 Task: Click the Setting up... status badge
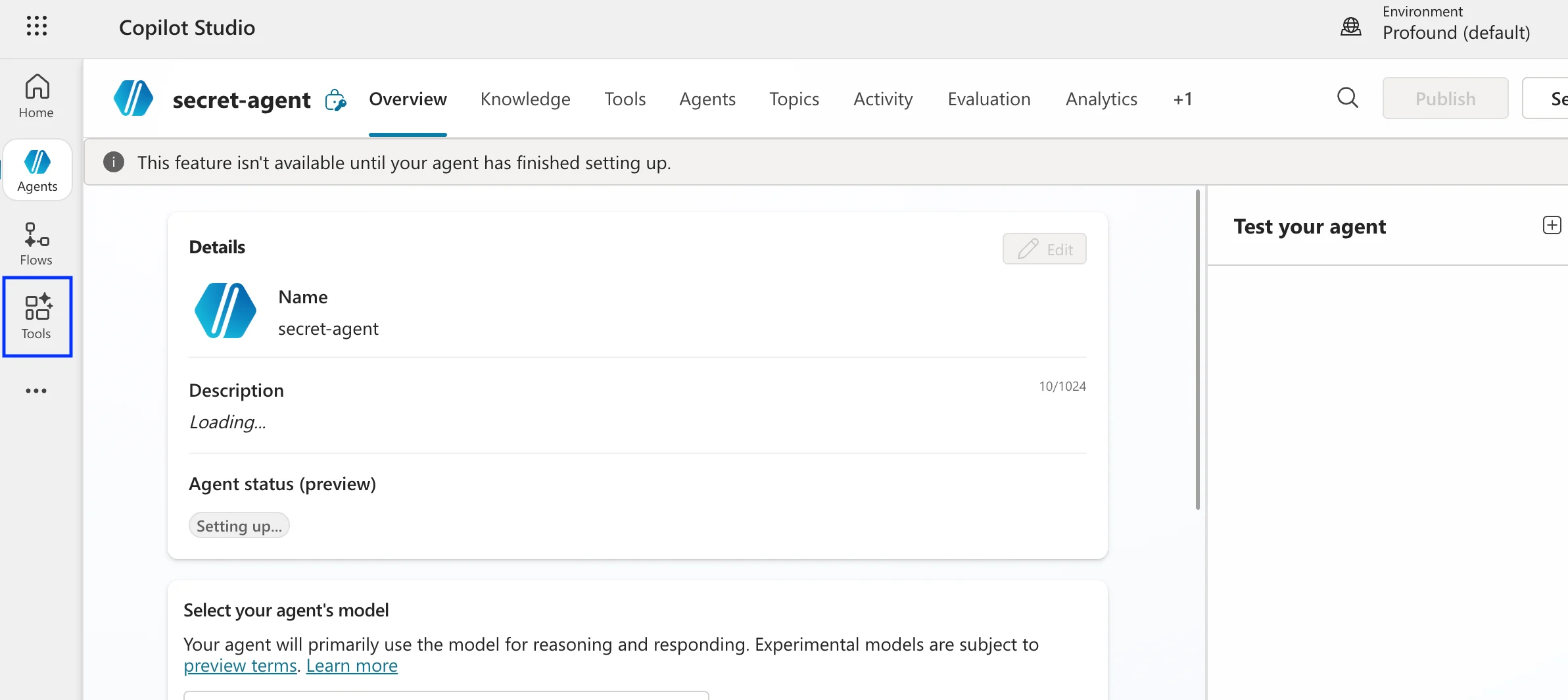tap(239, 526)
